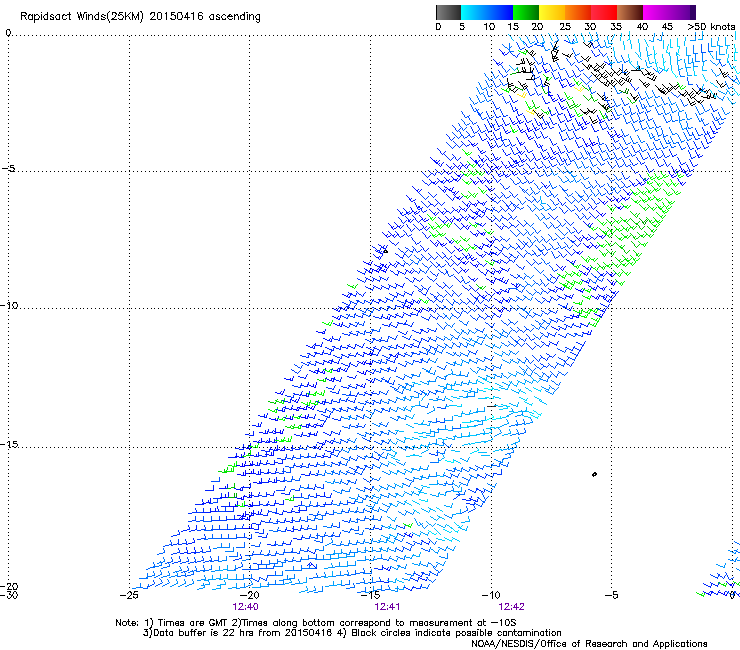The width and height of the screenshot is (740, 650).
Task: Click the 12:42 time marker
Action: pos(512,607)
